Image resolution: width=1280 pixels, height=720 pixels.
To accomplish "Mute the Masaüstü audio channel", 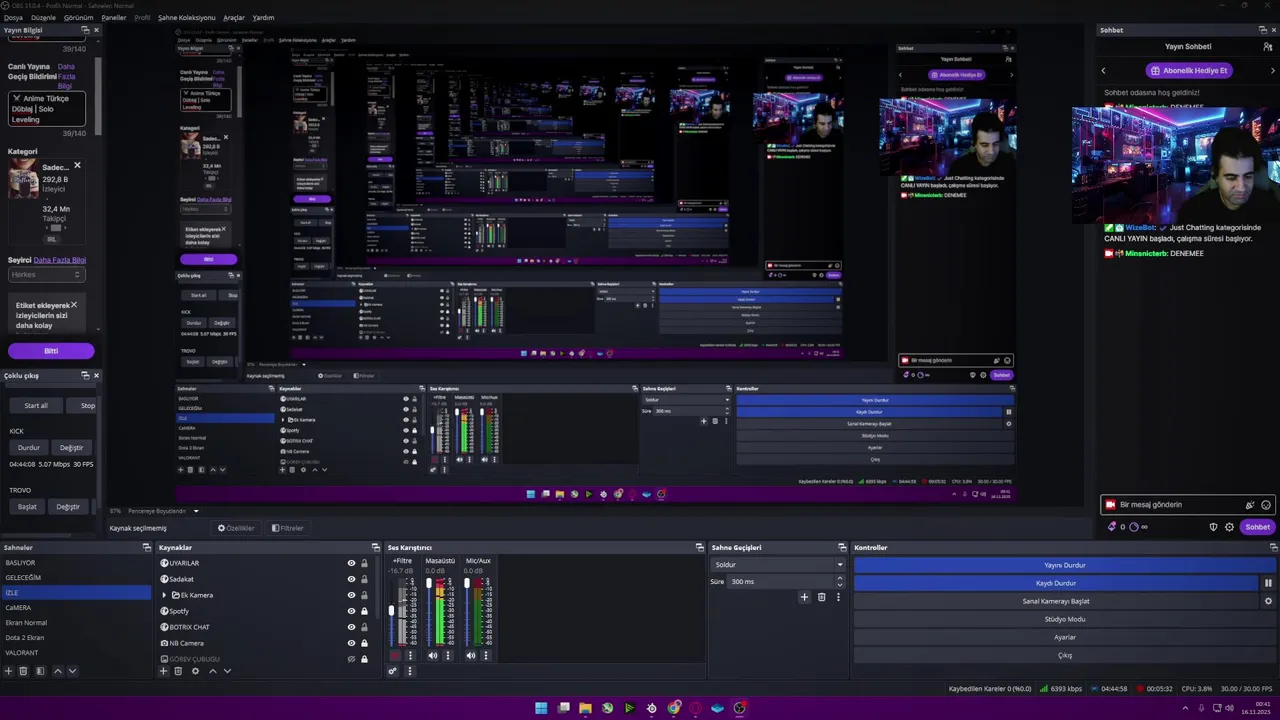I will [x=432, y=656].
